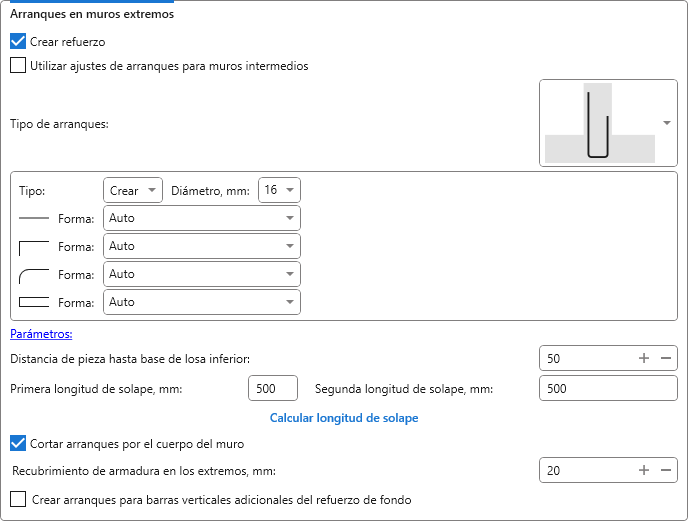
Task: Increase the Recubrimiento de armadura value
Action: click(644, 470)
